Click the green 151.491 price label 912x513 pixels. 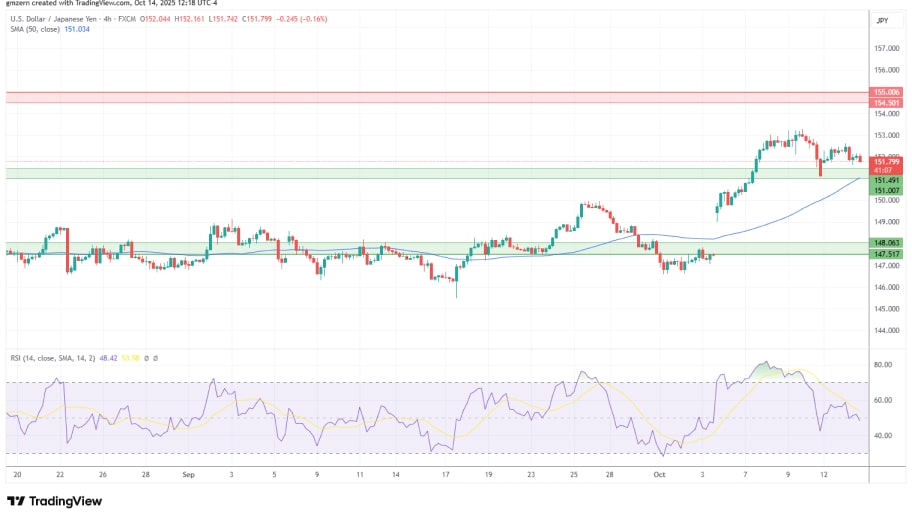886,180
